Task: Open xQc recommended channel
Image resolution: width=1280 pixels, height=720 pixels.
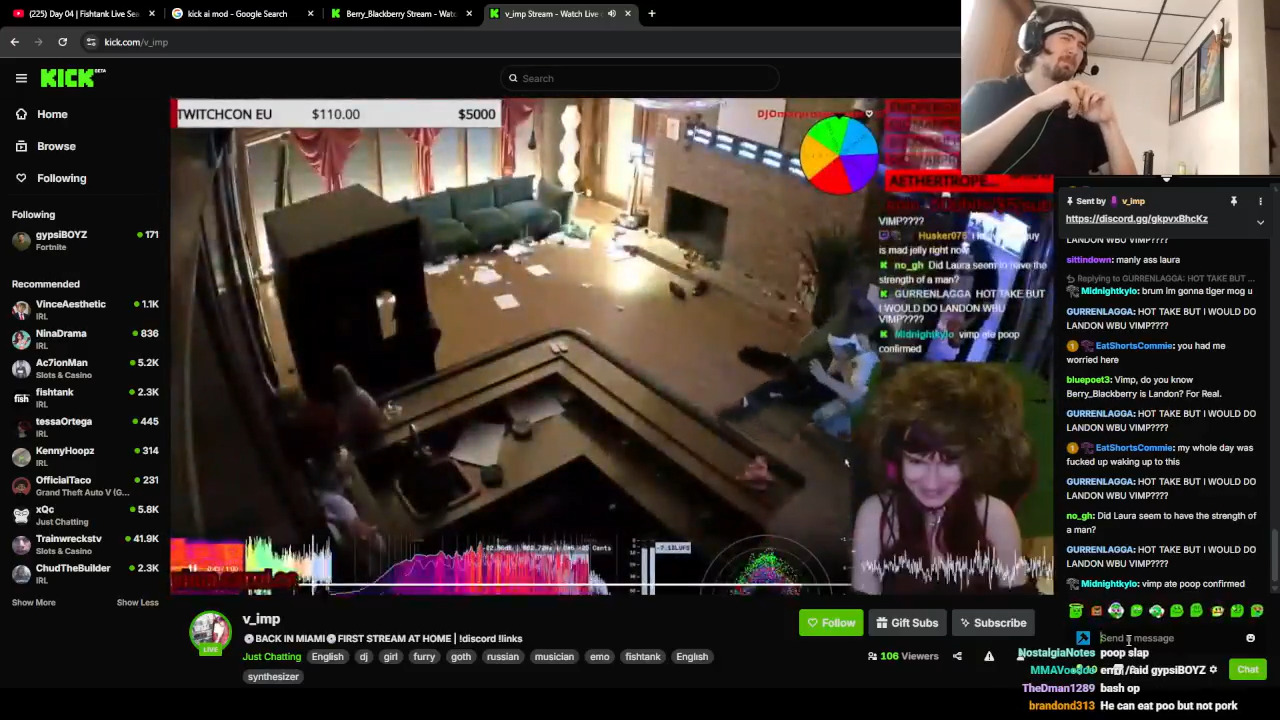Action: click(x=85, y=514)
